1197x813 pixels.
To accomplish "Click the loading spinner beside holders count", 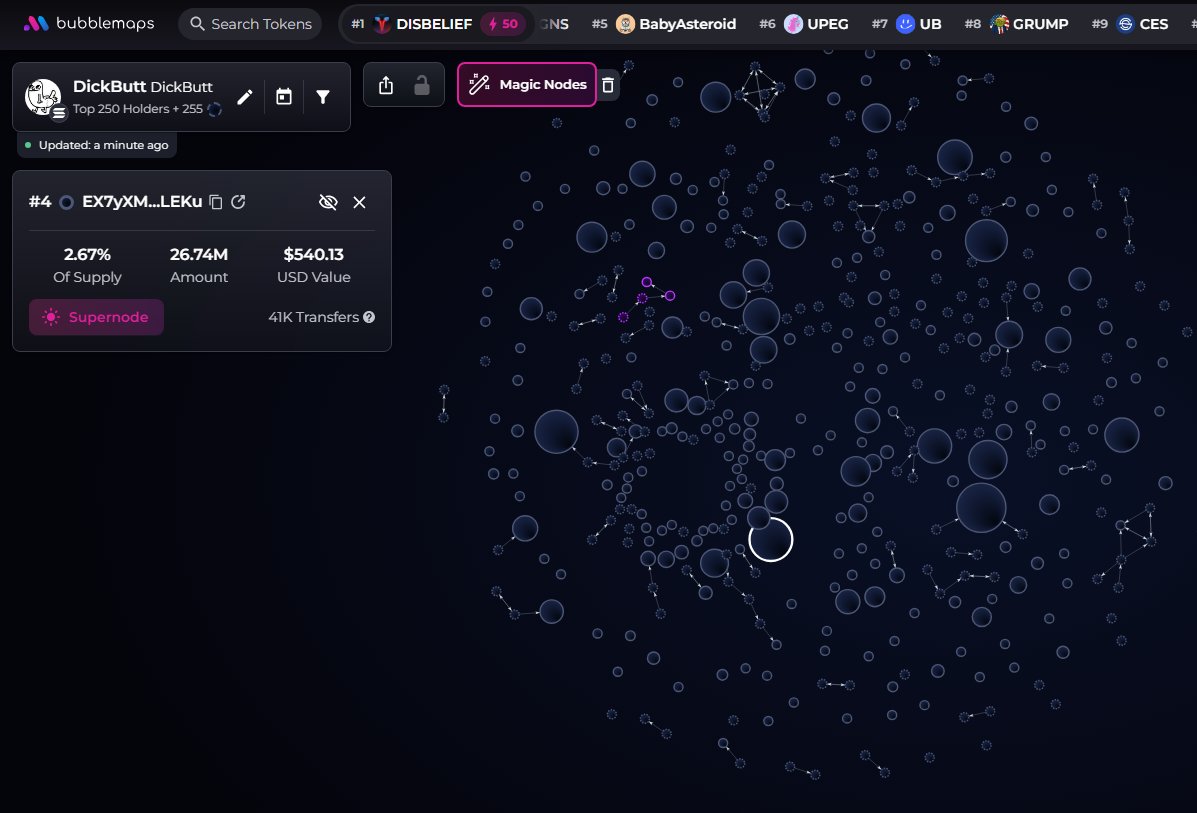I will pos(215,109).
